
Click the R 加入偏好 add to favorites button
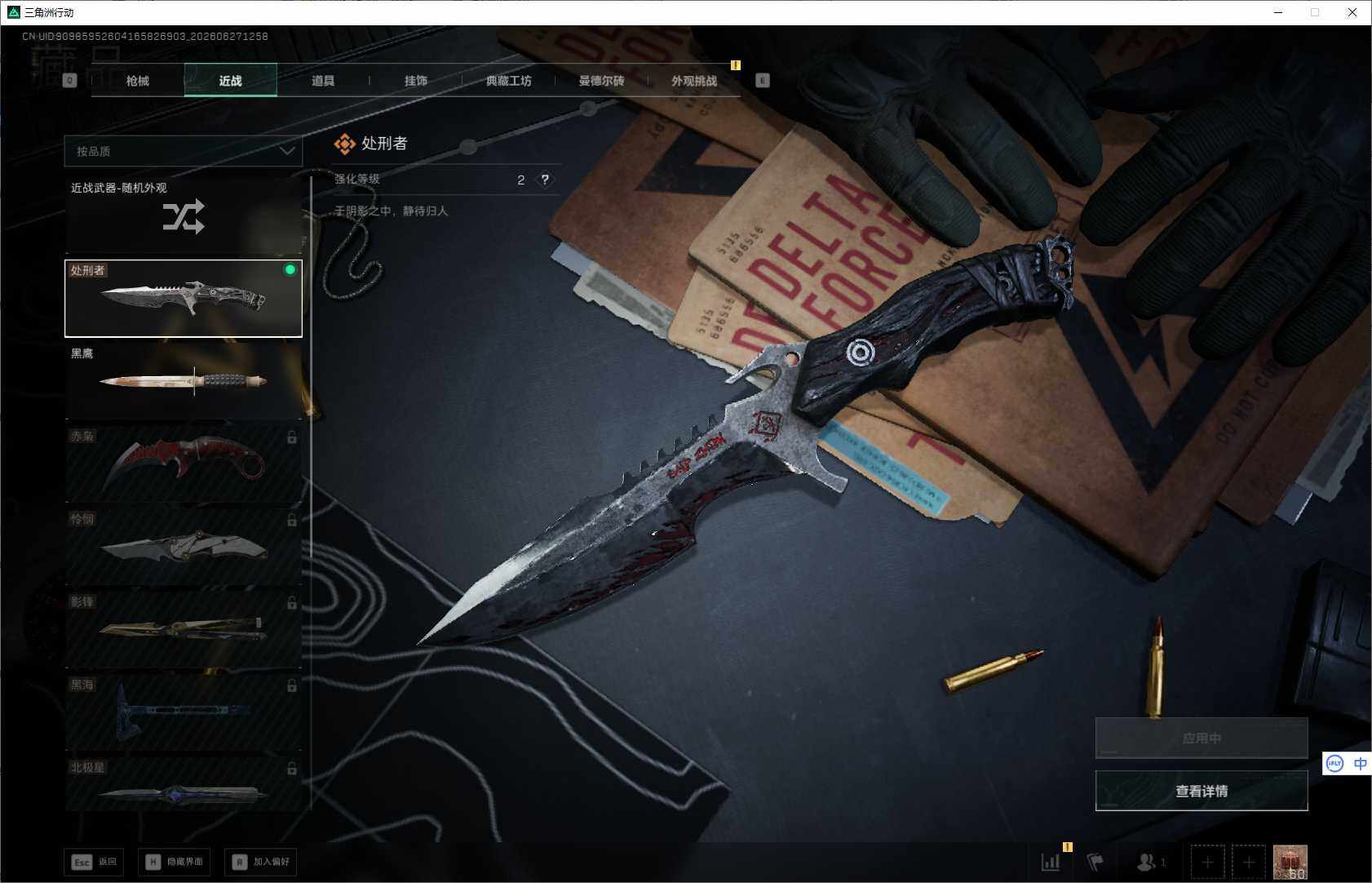point(261,862)
